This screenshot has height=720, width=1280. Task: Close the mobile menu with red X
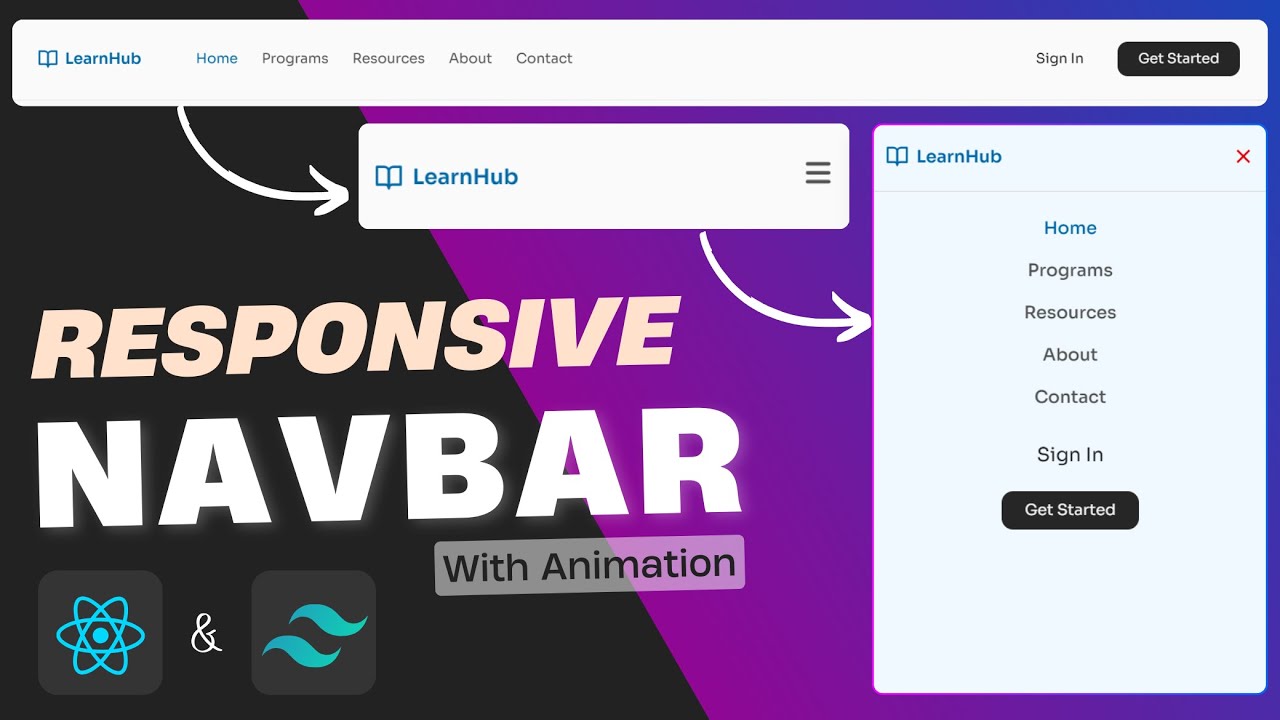(1243, 156)
